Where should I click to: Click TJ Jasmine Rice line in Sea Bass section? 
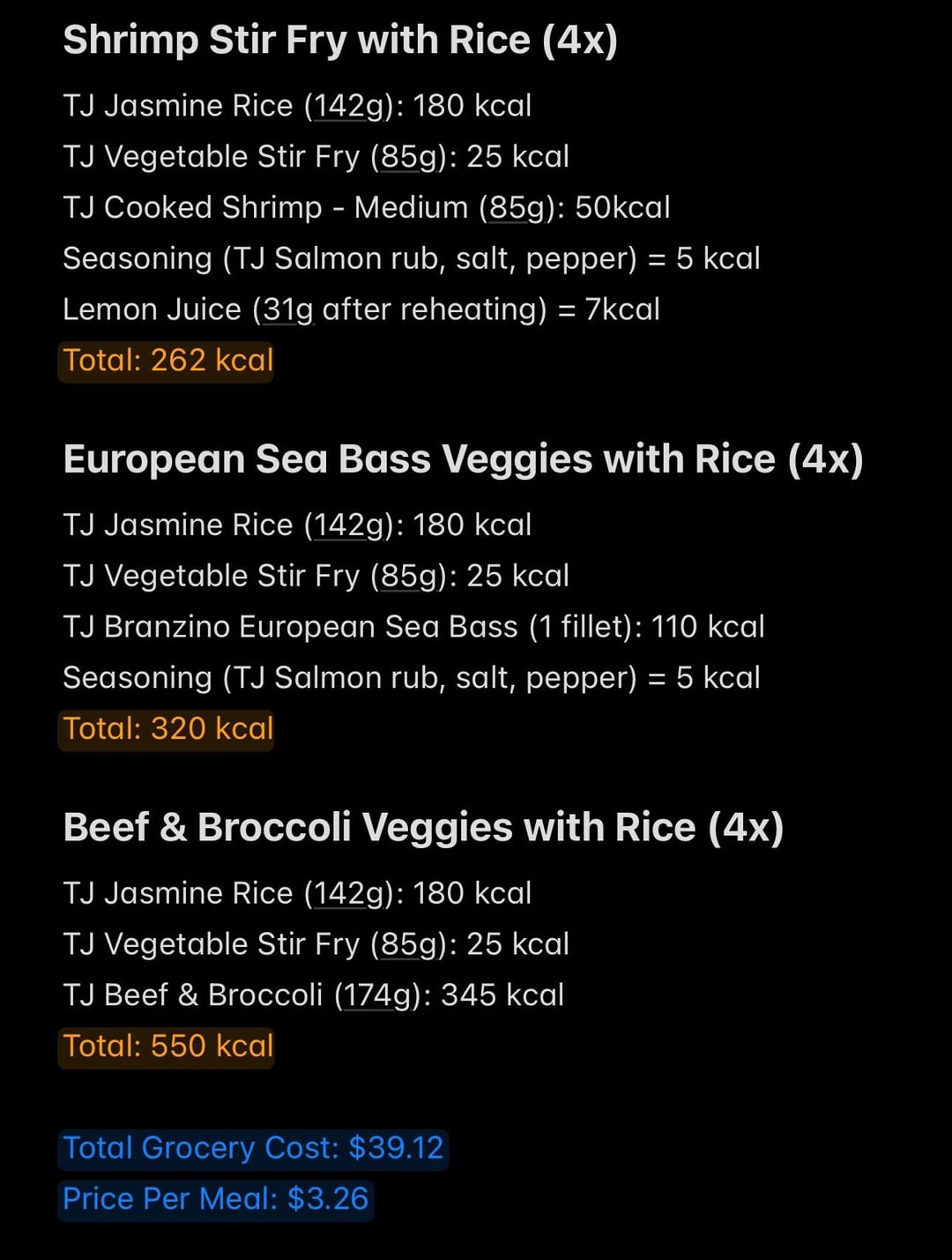[297, 526]
